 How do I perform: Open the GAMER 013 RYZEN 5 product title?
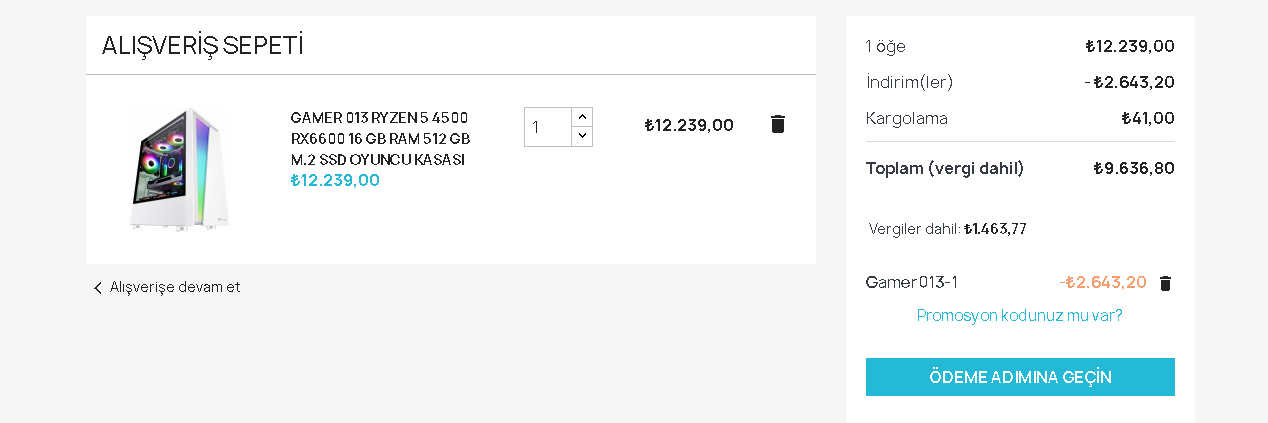click(x=380, y=138)
